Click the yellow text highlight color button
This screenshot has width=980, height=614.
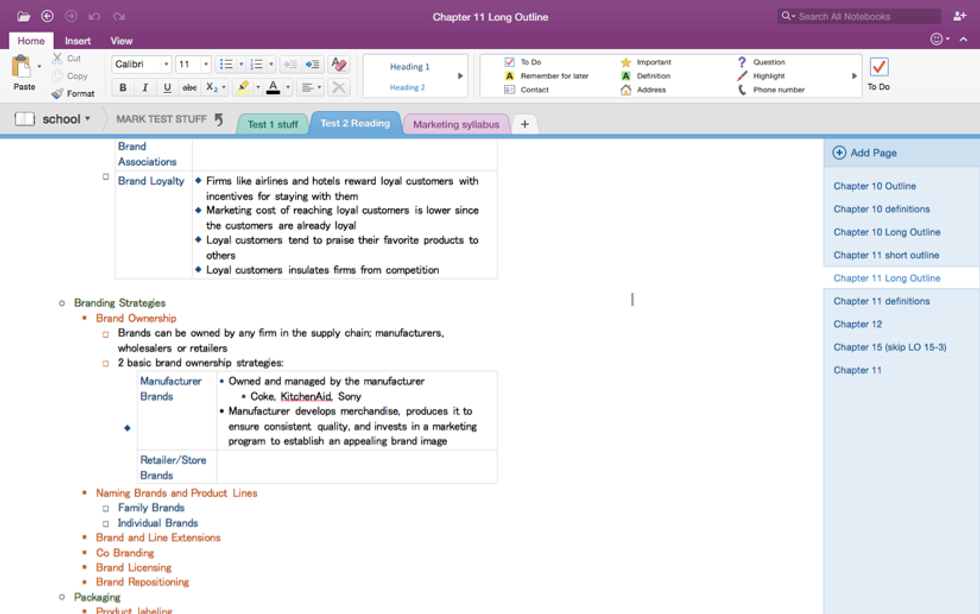243,88
